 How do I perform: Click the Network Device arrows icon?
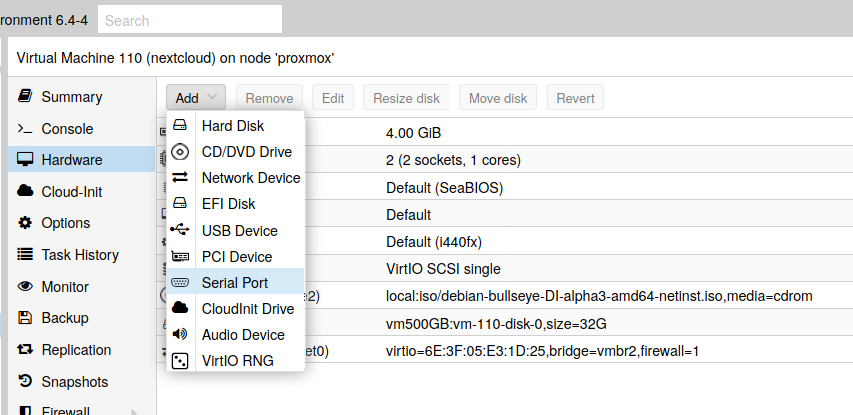click(x=180, y=178)
